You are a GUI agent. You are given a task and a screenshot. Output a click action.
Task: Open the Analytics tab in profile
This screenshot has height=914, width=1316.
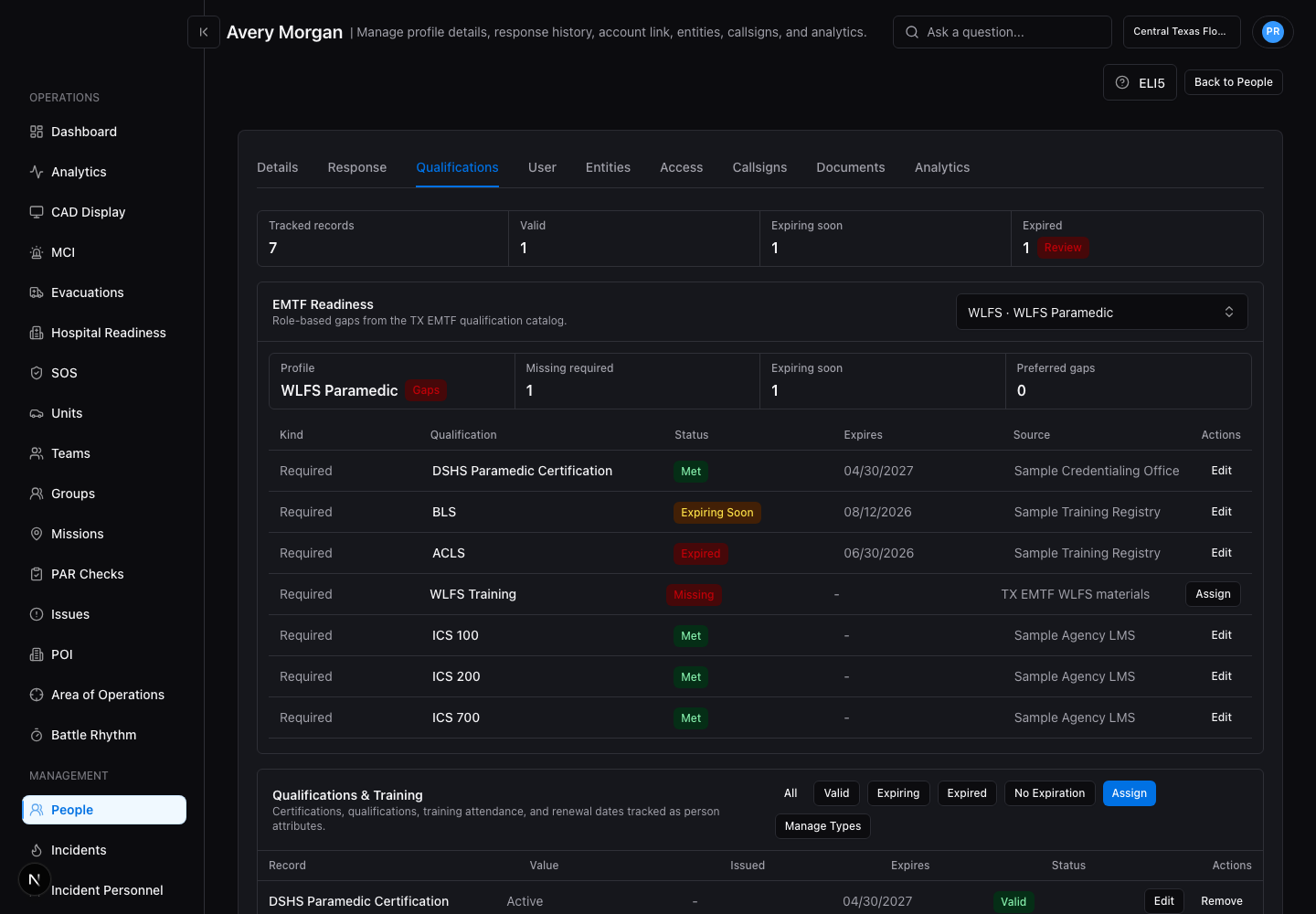tap(942, 167)
